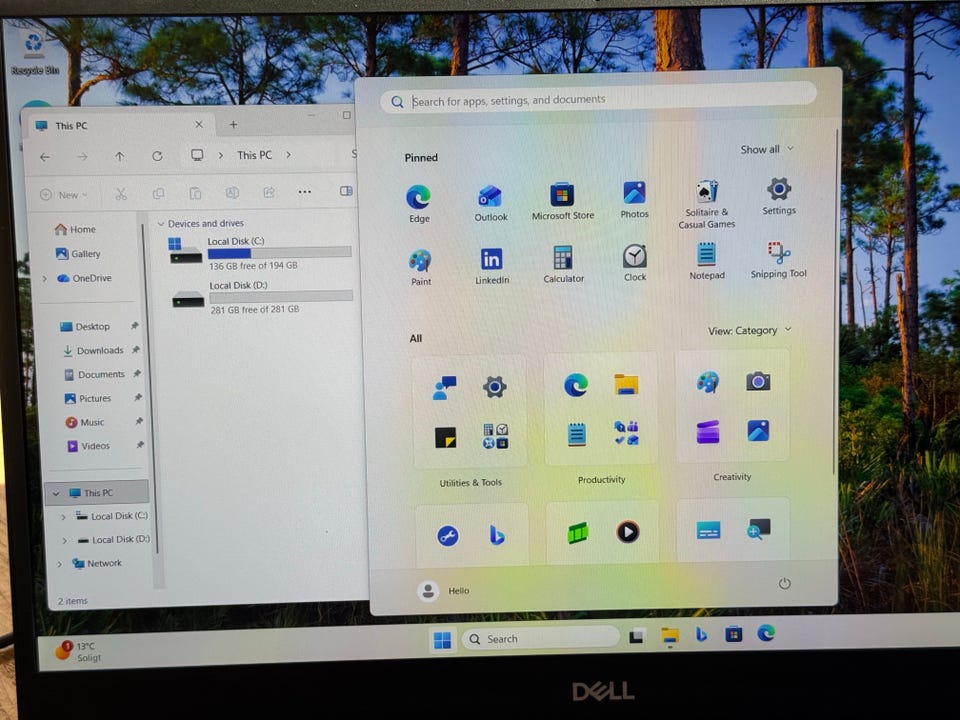This screenshot has height=720, width=960.
Task: Launch Notepad from pinned apps
Action: click(x=707, y=261)
